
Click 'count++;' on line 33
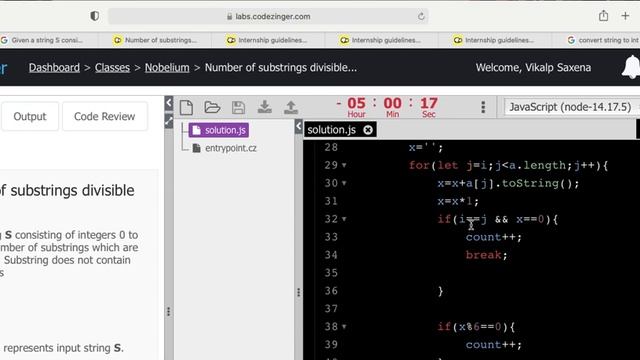click(493, 237)
